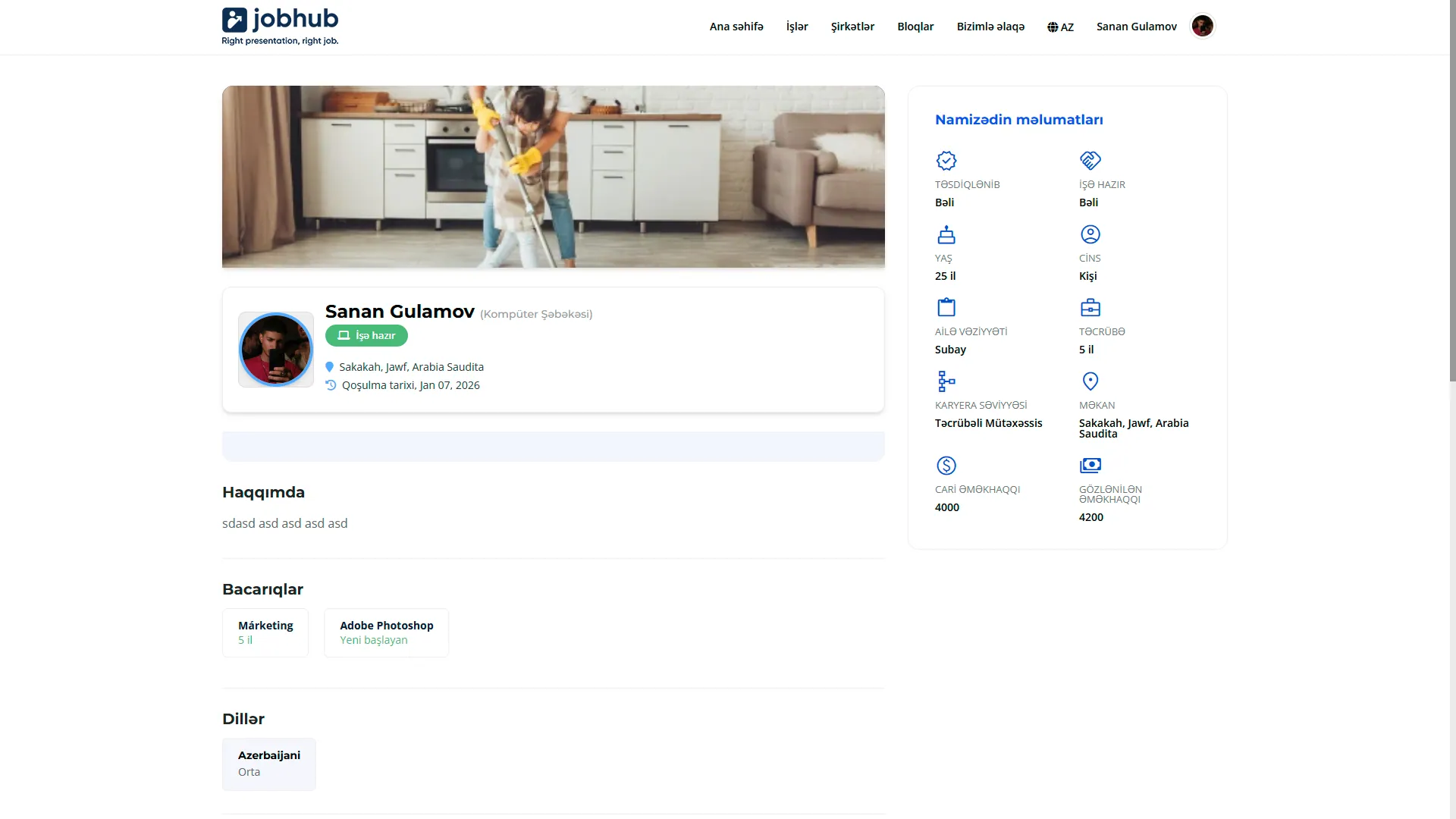Click the map pin icon above Məkan
The image size is (1456, 819).
(1090, 381)
